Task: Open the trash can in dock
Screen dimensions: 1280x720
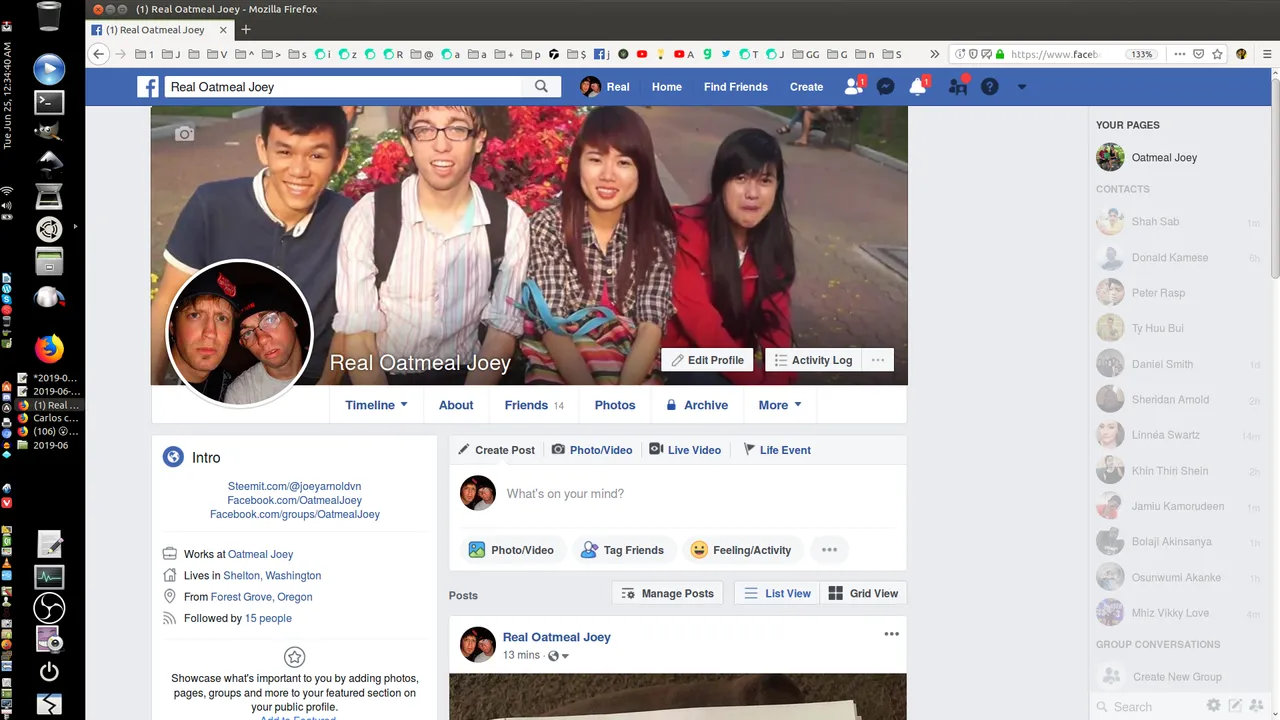Action: pyautogui.click(x=49, y=17)
